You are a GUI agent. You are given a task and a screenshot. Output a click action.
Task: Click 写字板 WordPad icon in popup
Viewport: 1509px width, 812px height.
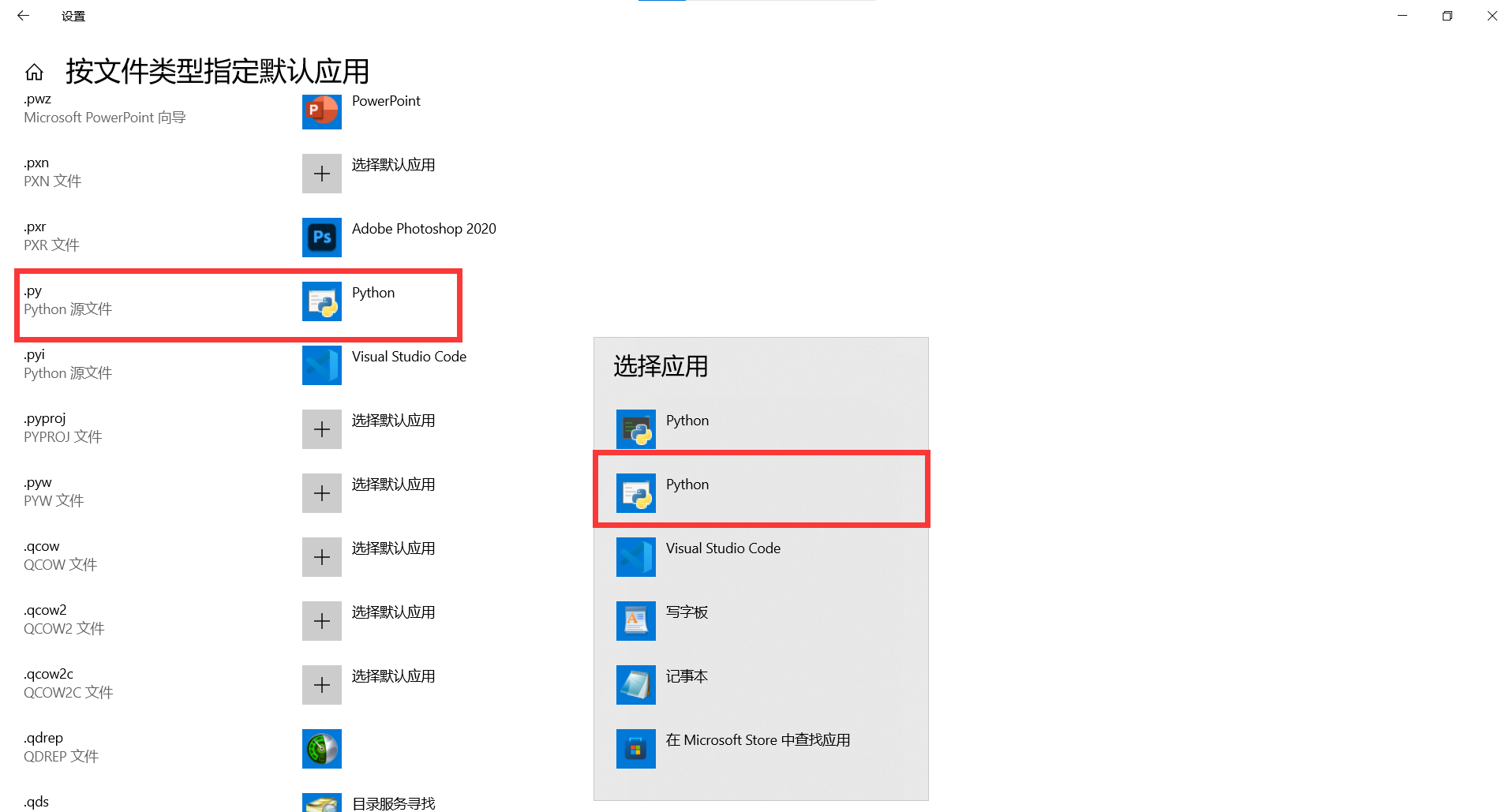[636, 621]
